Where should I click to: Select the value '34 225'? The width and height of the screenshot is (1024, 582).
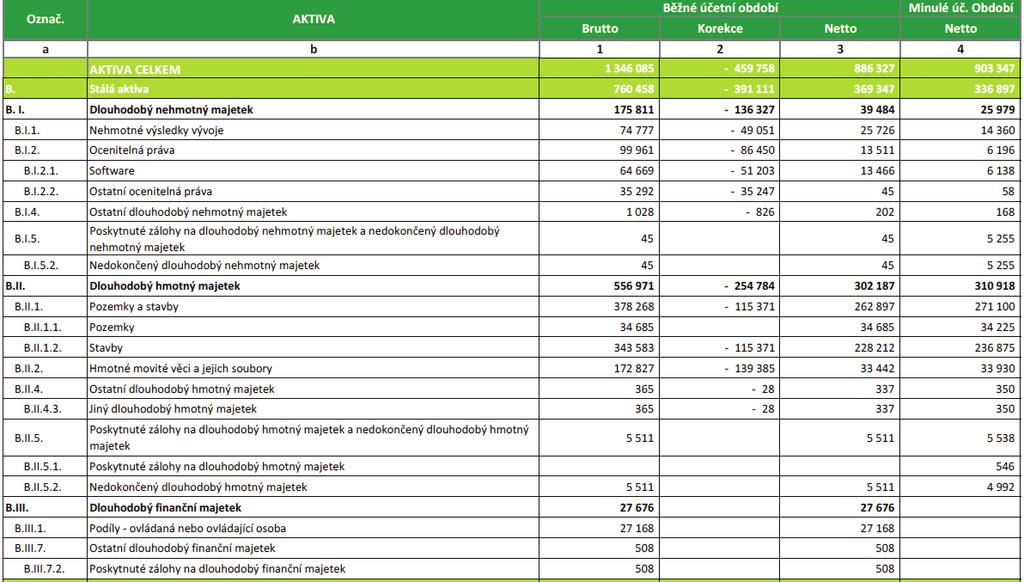coord(998,327)
